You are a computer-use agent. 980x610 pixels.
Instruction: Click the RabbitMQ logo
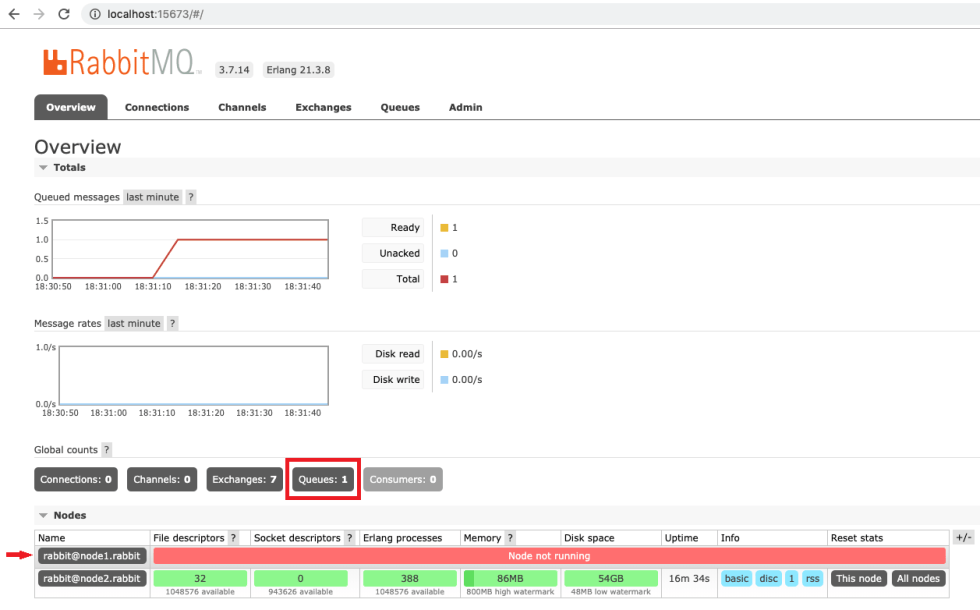tap(122, 62)
